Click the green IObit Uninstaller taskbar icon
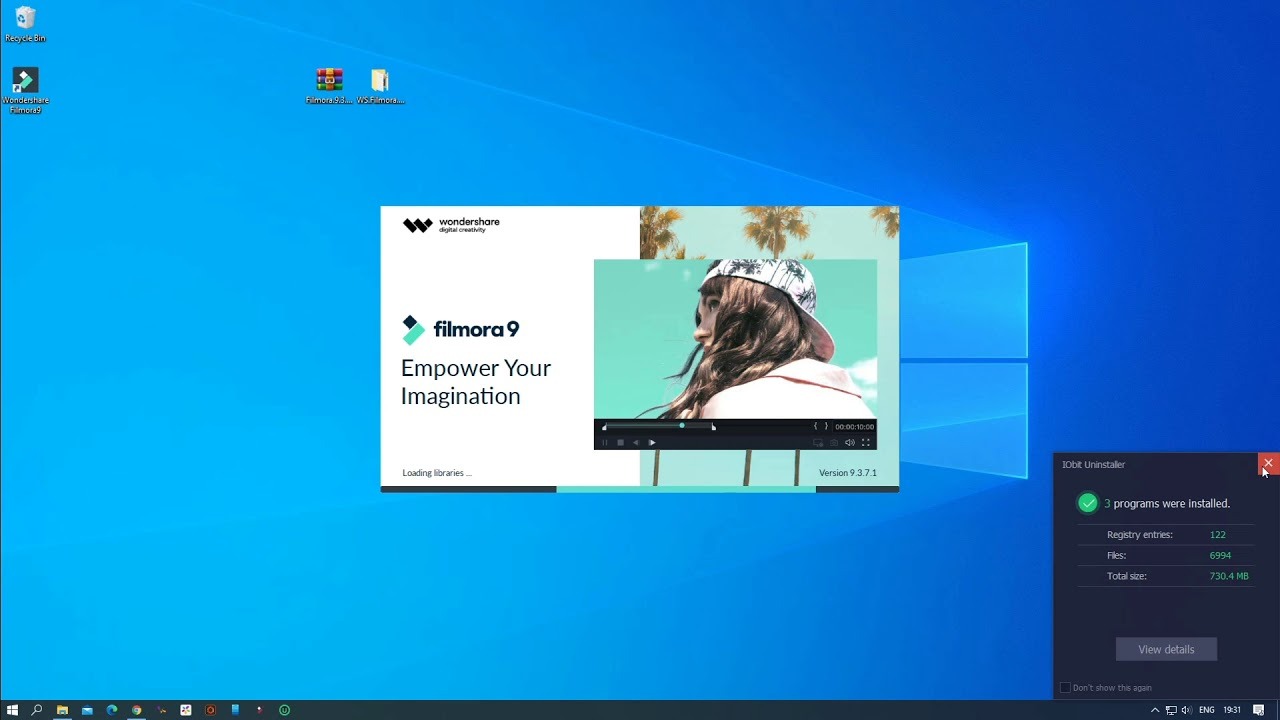 click(x=284, y=710)
